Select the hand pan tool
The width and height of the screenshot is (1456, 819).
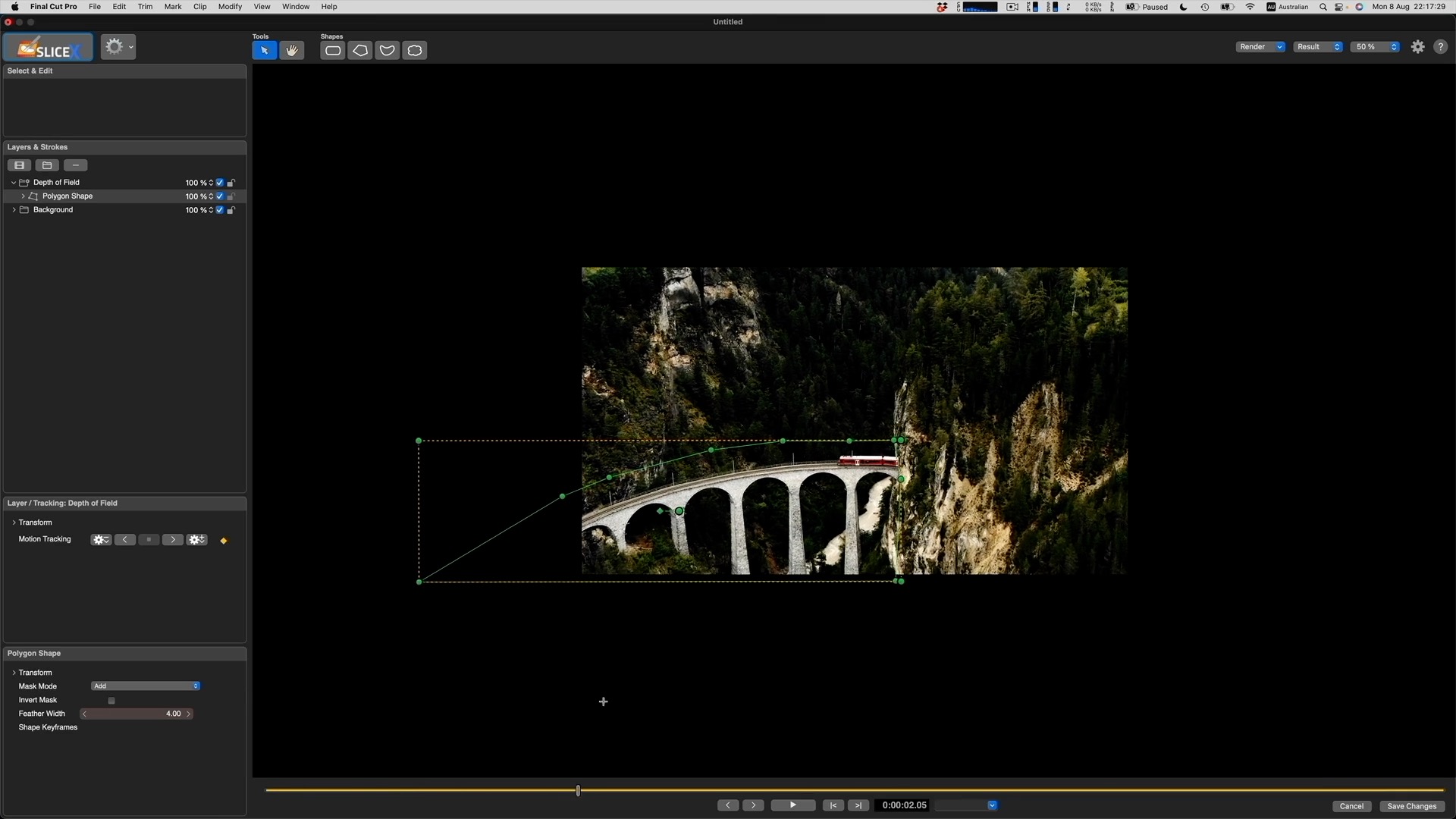pos(291,51)
